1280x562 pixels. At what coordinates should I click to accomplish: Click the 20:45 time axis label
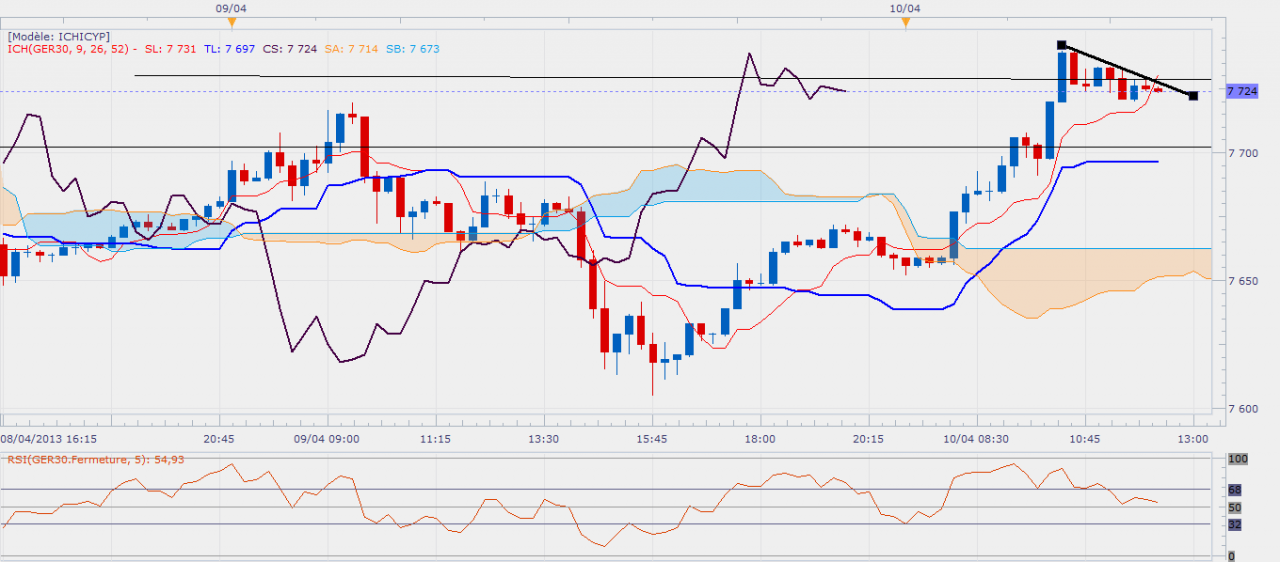tap(218, 439)
